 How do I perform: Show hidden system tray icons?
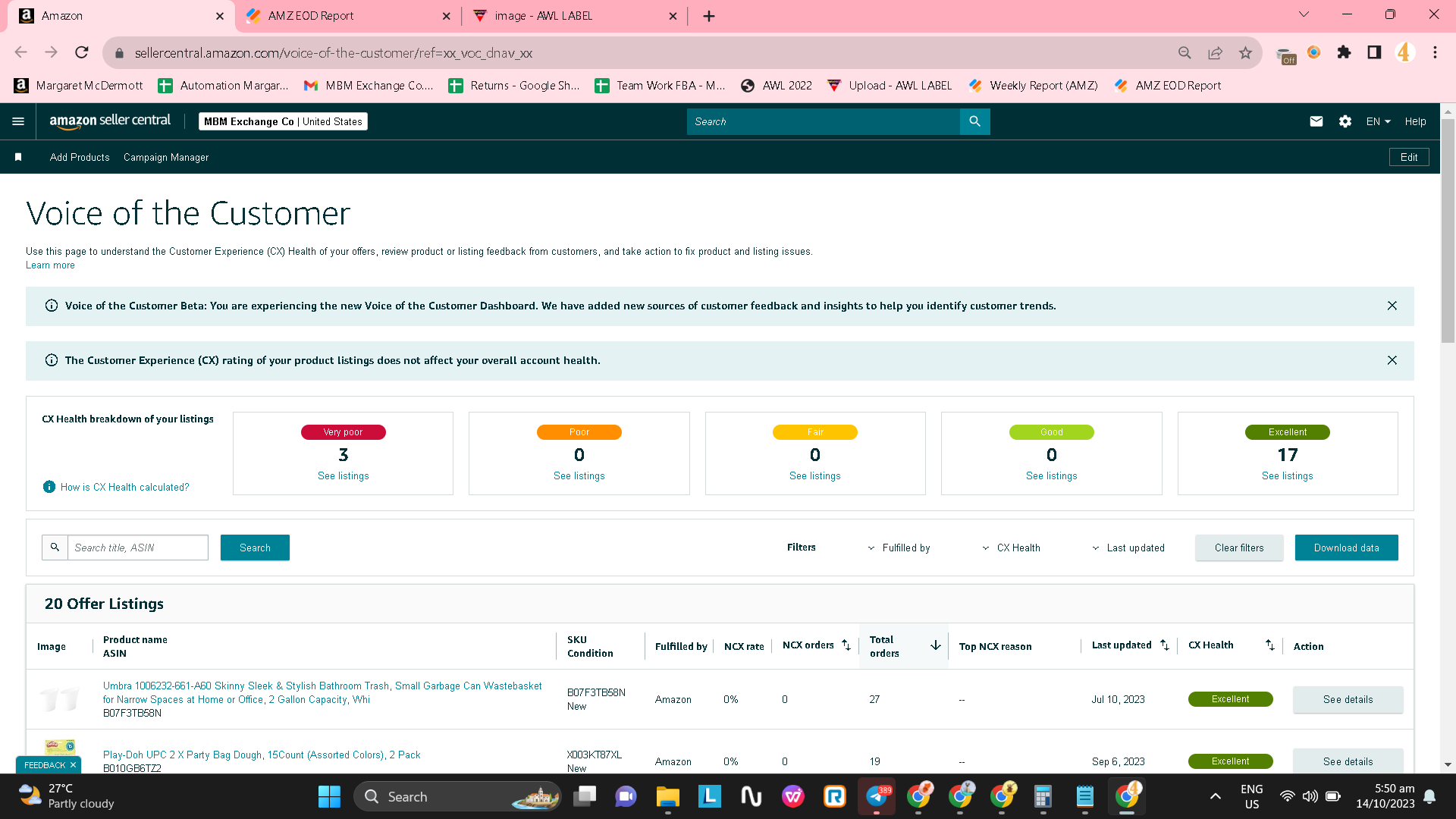(1215, 796)
